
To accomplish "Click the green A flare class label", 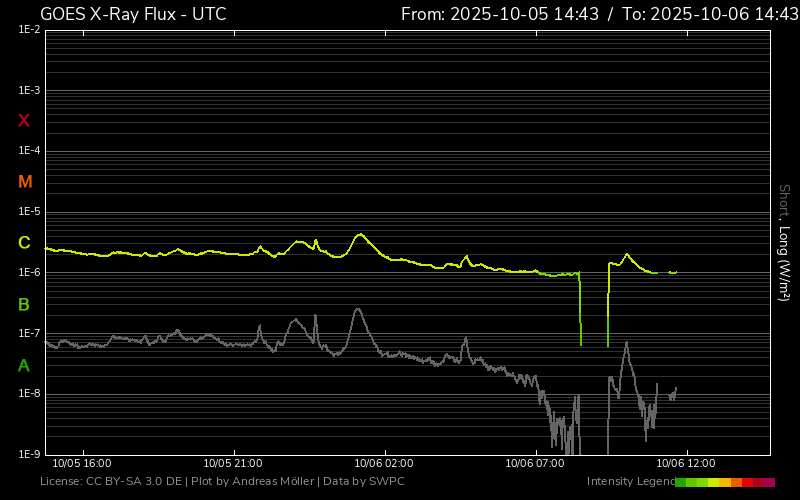I will [x=24, y=365].
